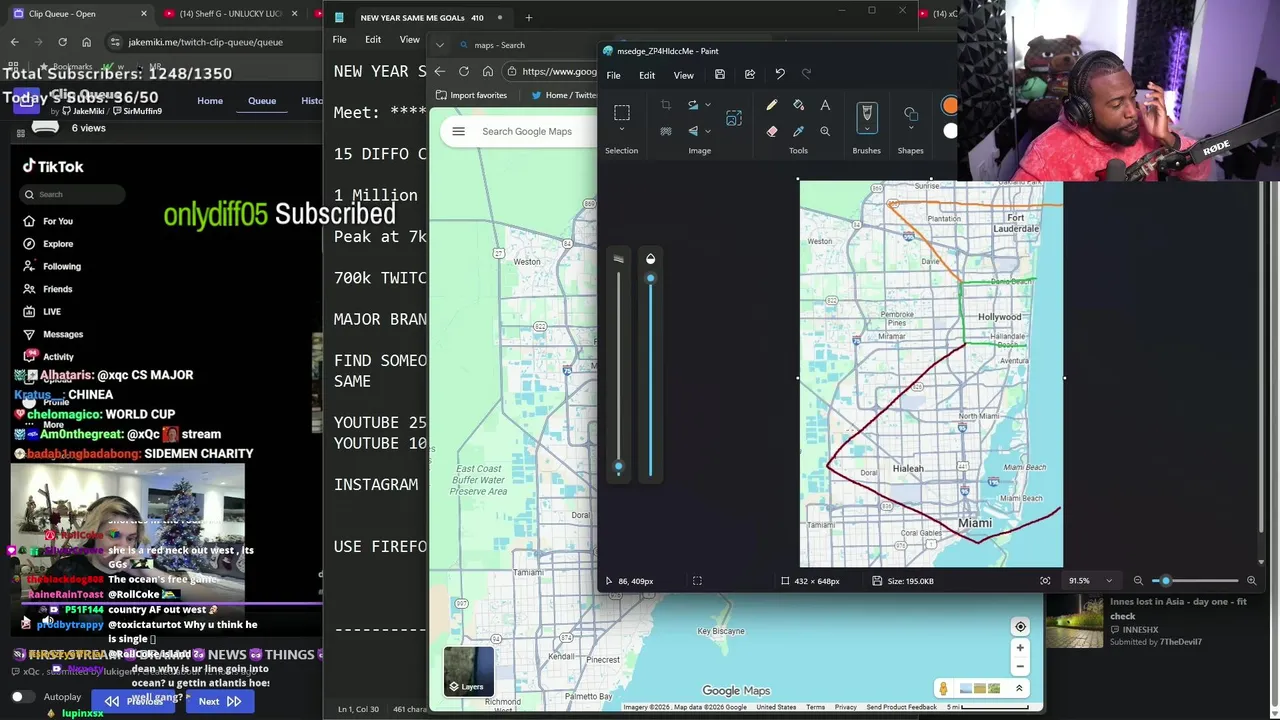Click the Edge home icon in the maps window
Viewport: 1280px width, 720px height.
pos(488,71)
